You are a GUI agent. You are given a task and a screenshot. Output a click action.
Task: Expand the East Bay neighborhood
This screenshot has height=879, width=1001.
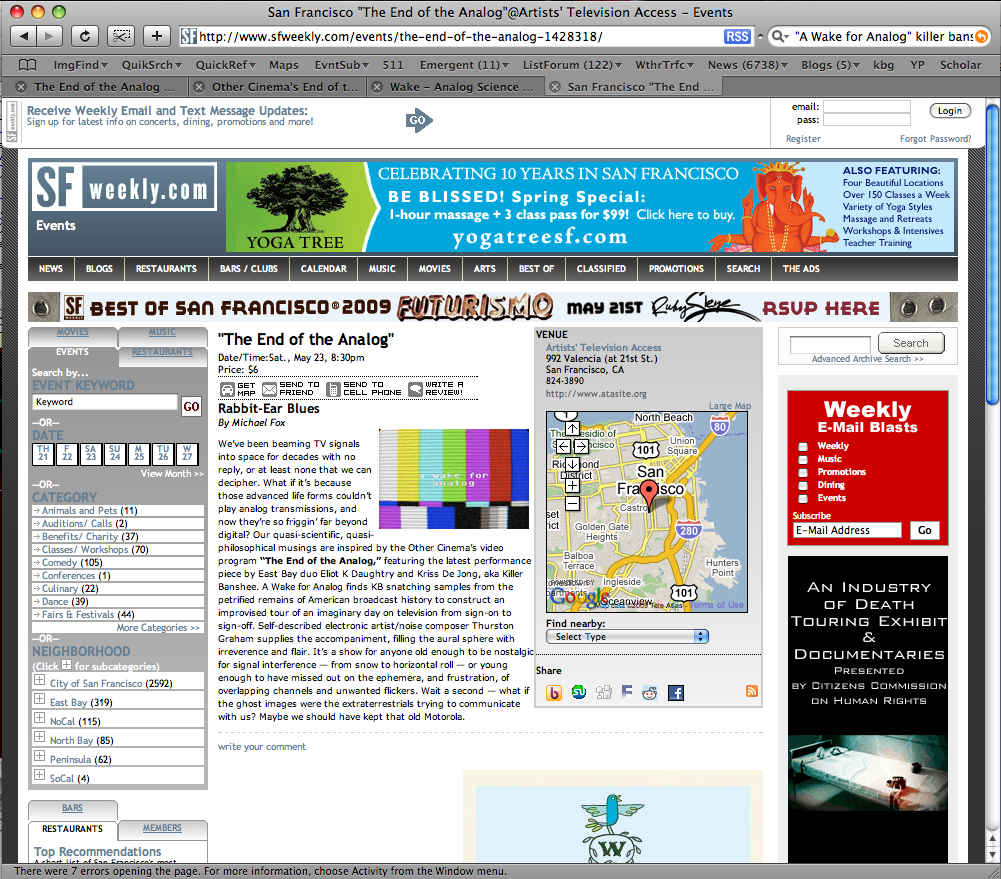point(40,699)
